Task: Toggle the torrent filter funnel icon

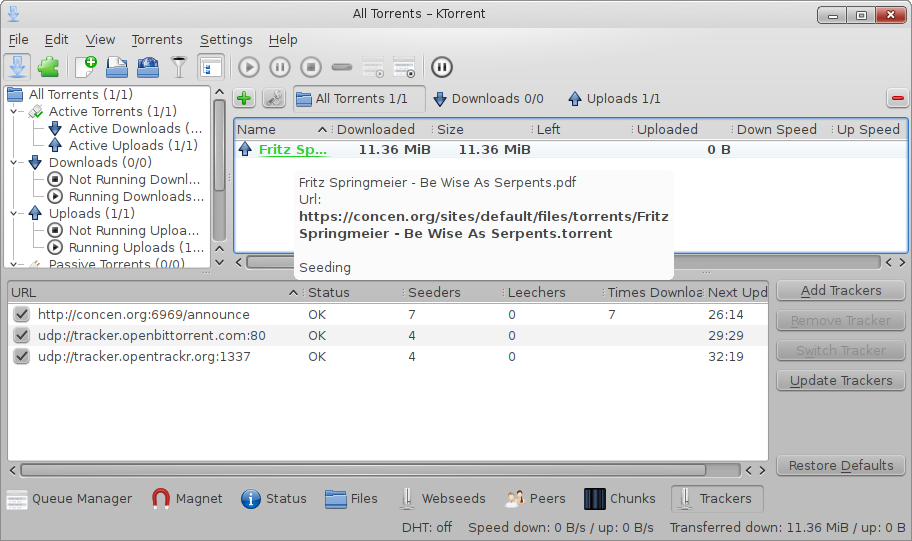Action: click(179, 67)
